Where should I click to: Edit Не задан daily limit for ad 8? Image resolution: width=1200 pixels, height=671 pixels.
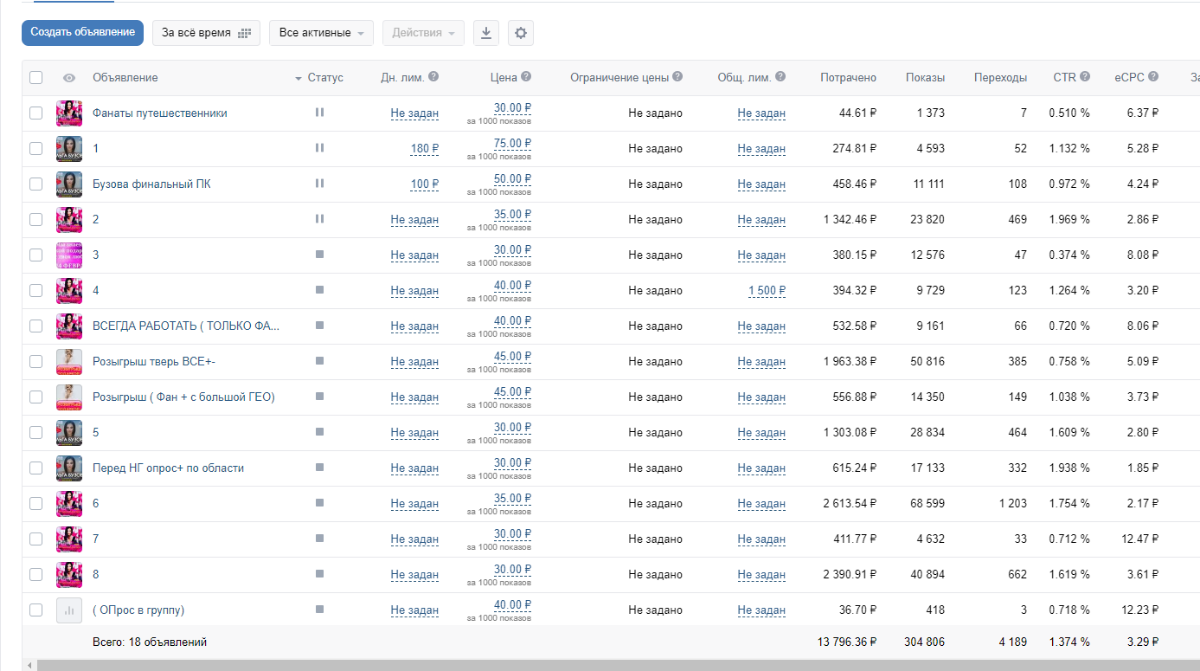tap(415, 575)
